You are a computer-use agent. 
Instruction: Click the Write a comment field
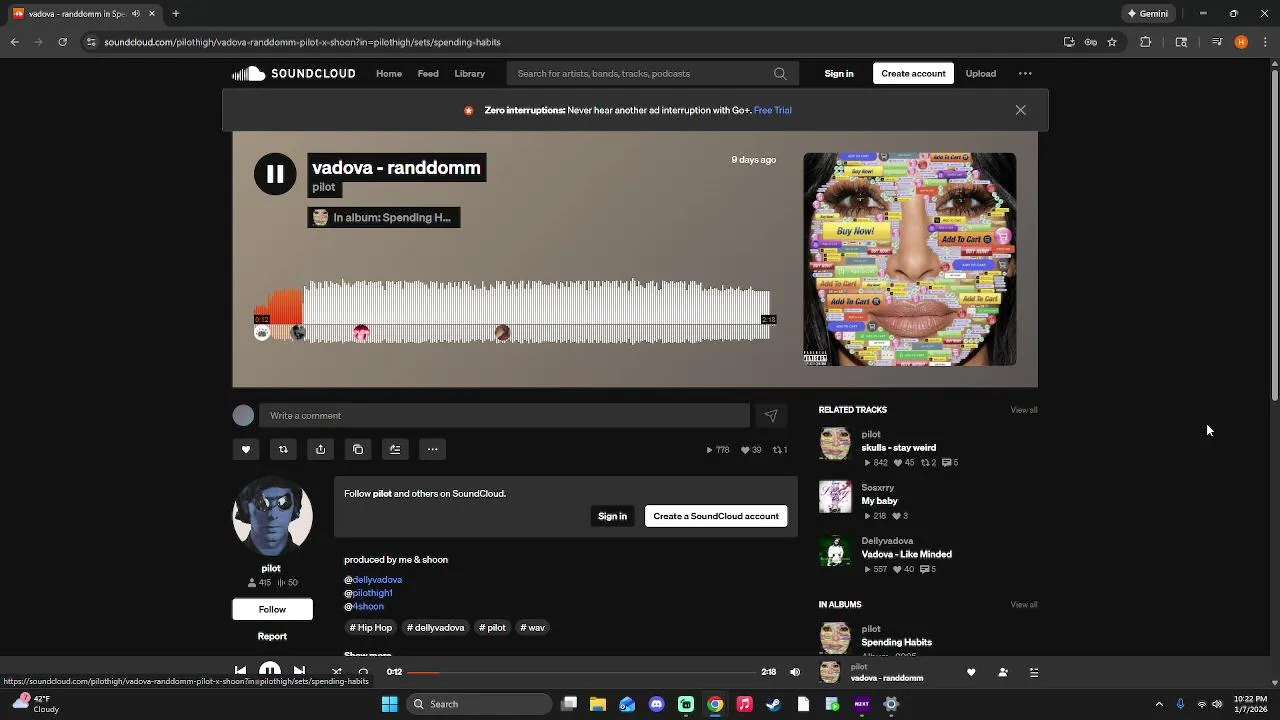tap(504, 416)
